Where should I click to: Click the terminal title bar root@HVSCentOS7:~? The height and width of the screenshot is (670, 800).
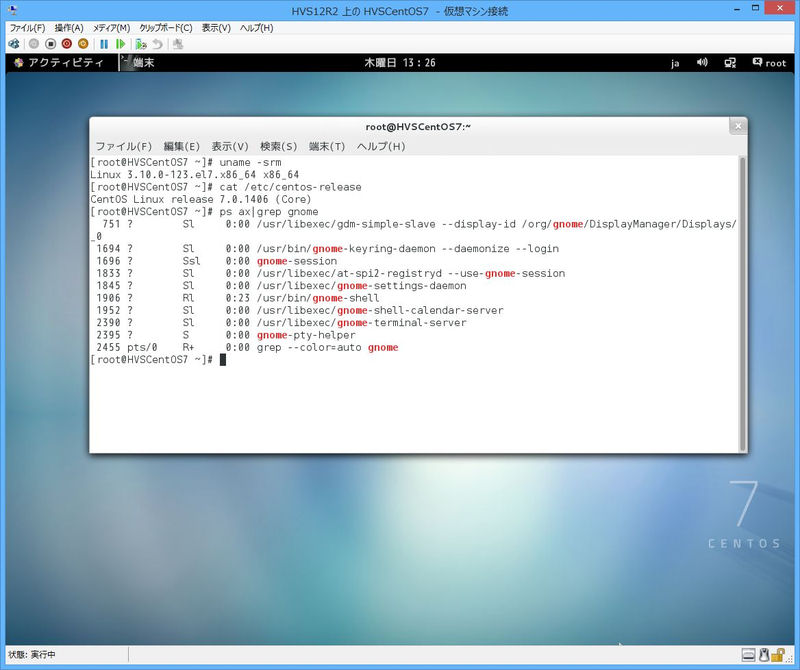[418, 127]
